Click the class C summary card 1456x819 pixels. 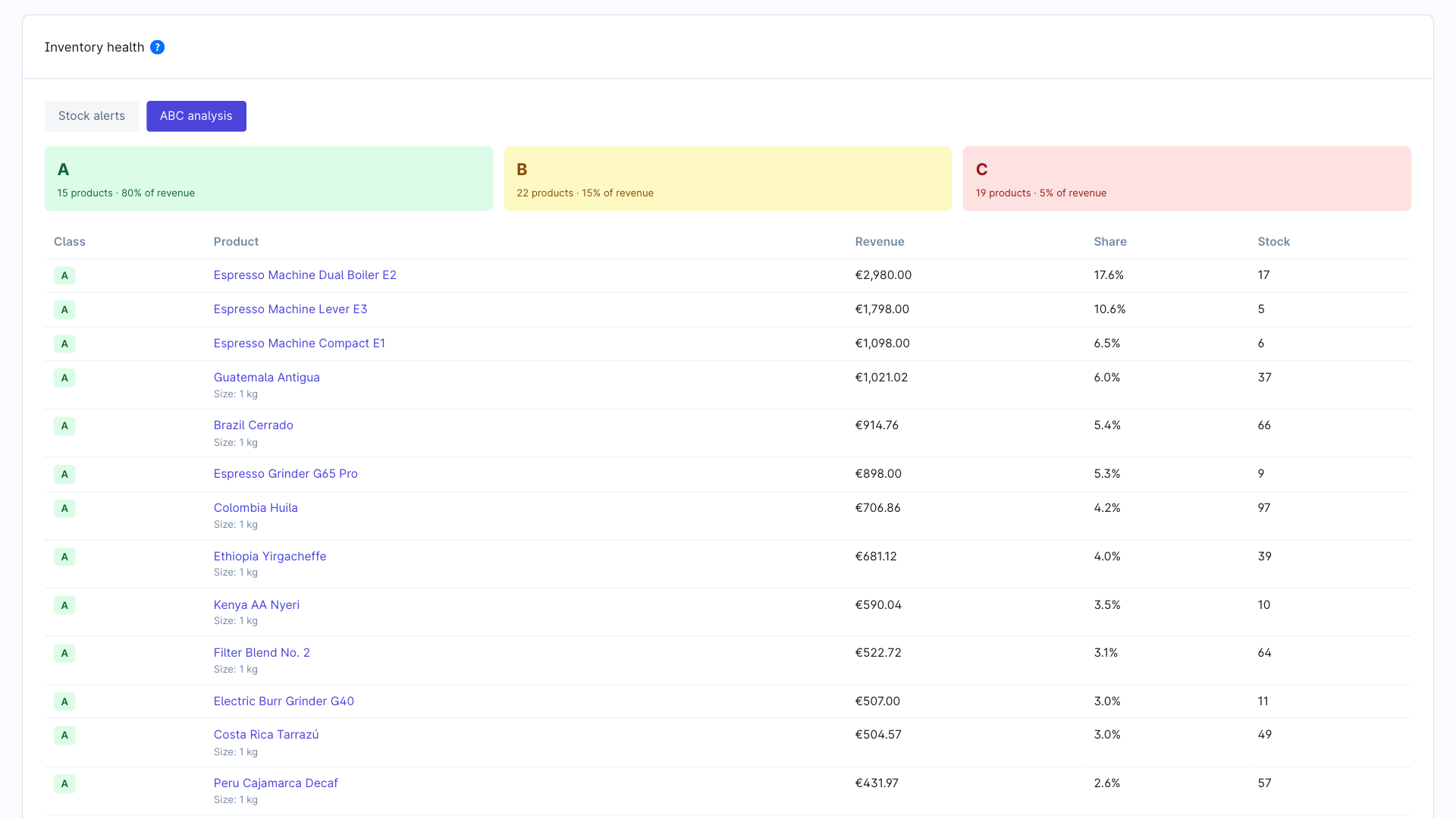1187,178
